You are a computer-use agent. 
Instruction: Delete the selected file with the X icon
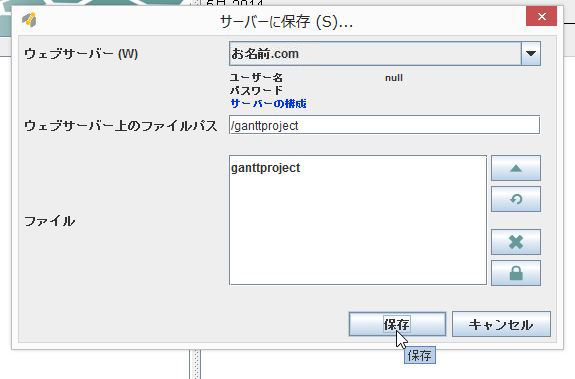point(516,242)
